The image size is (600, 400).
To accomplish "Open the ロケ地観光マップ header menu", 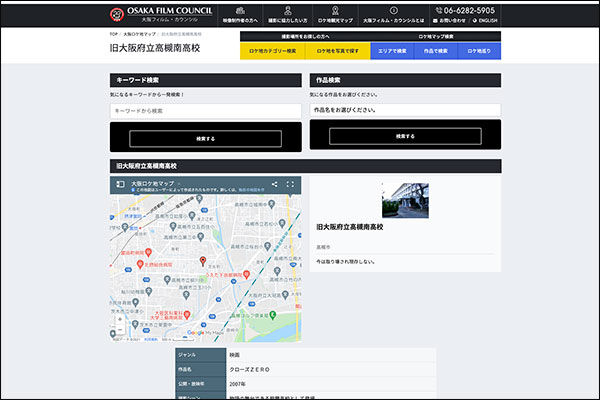I will pos(335,15).
